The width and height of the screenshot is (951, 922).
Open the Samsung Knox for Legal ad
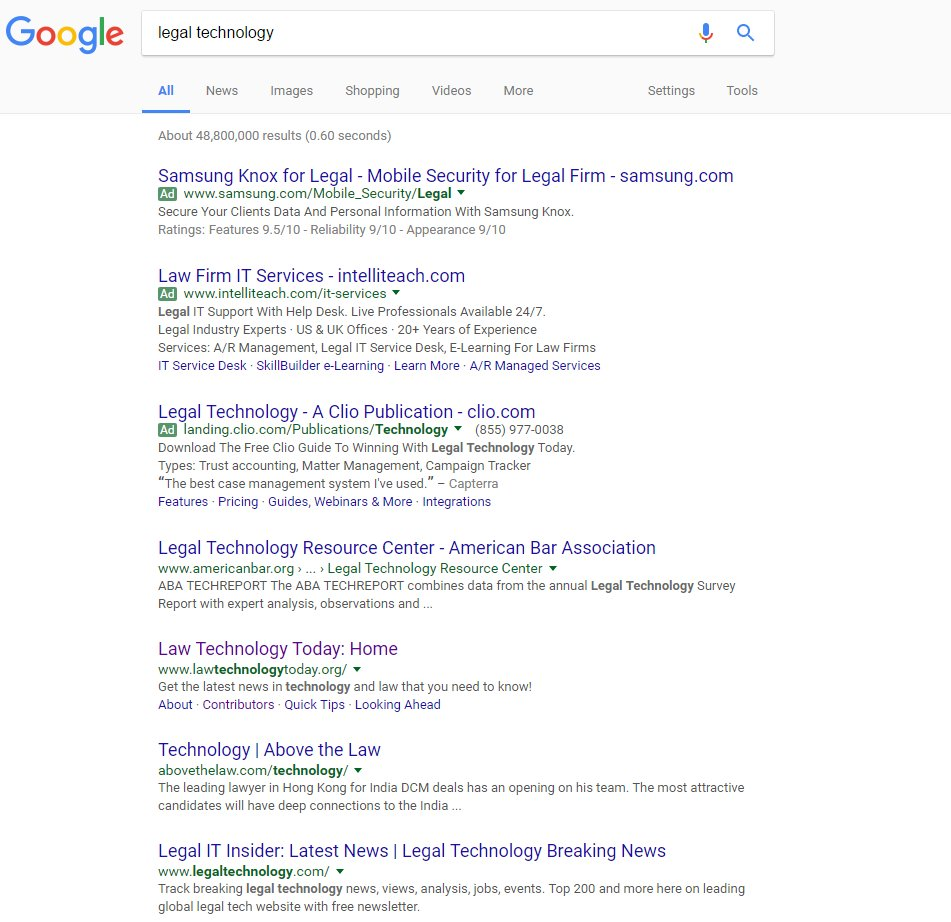pyautogui.click(x=446, y=176)
